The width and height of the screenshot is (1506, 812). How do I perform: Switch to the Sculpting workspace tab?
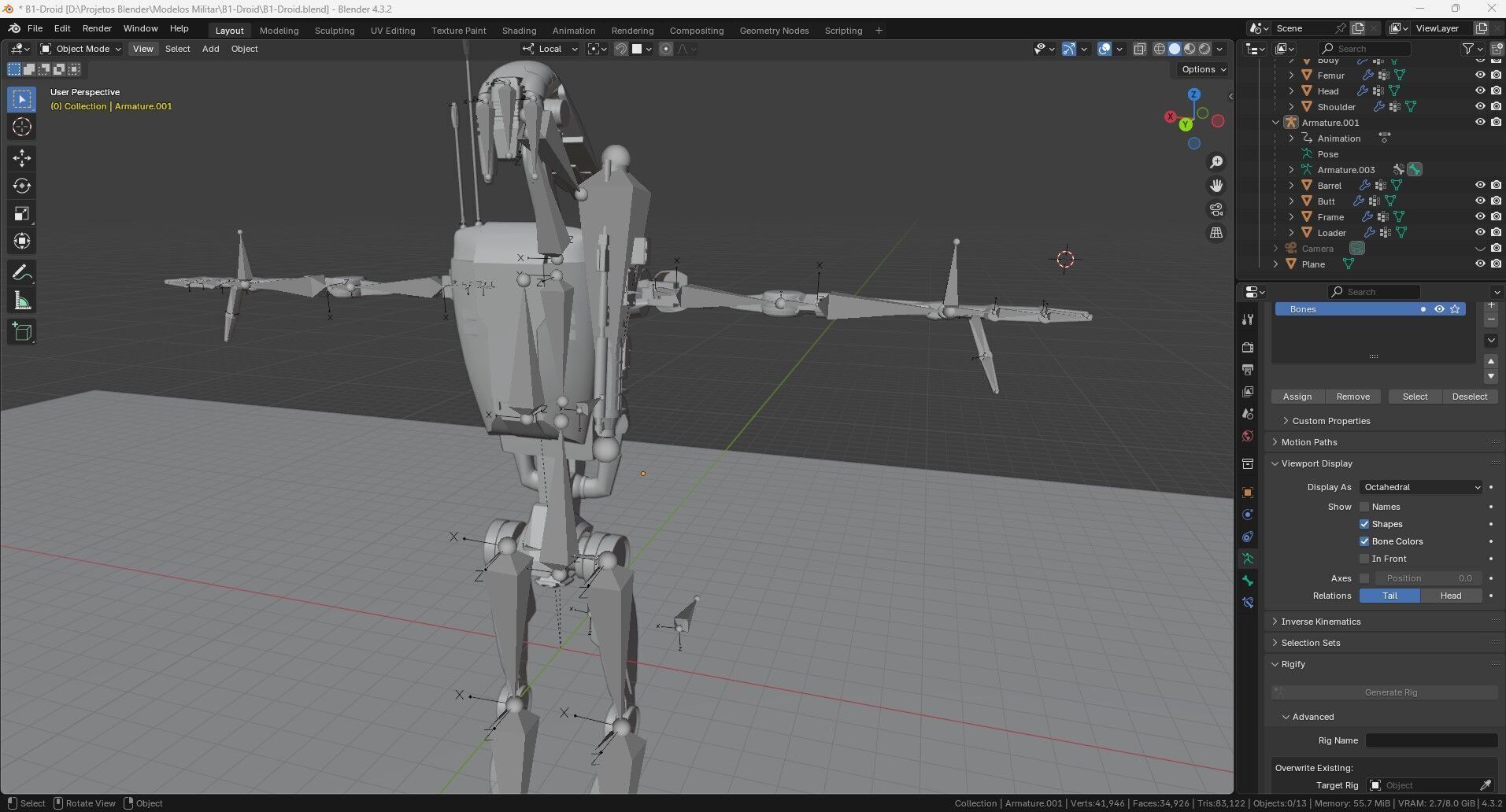tap(335, 31)
